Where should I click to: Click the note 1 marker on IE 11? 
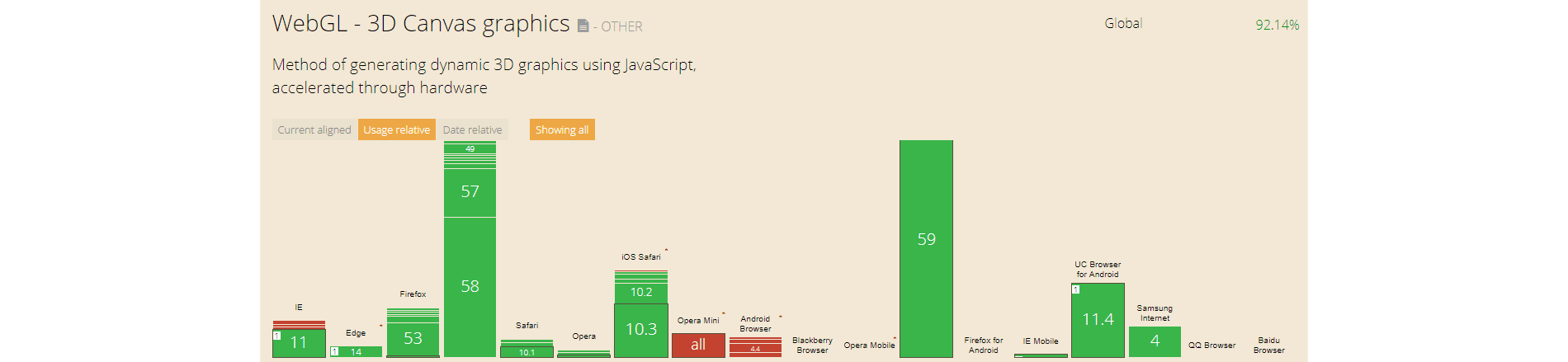coord(277,336)
